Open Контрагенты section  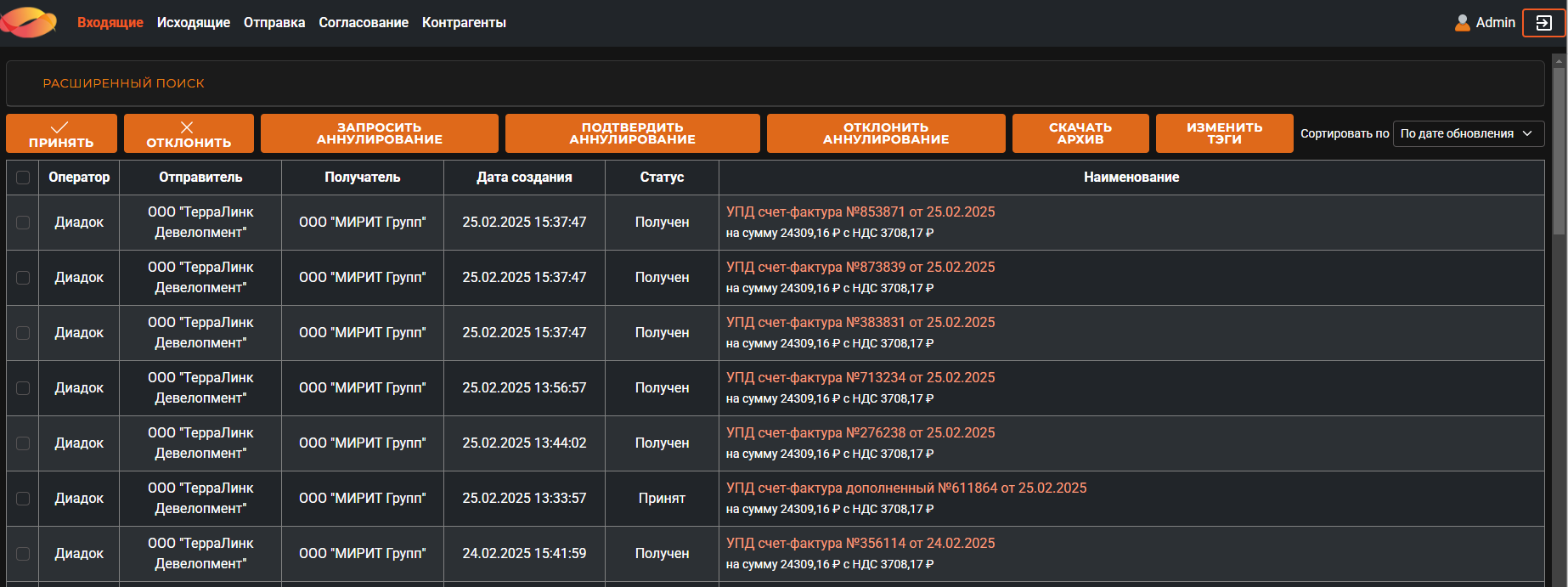tap(464, 23)
